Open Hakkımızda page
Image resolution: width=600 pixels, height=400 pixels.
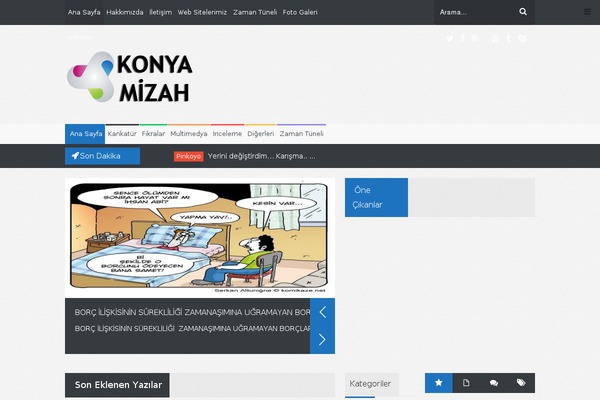coord(125,12)
